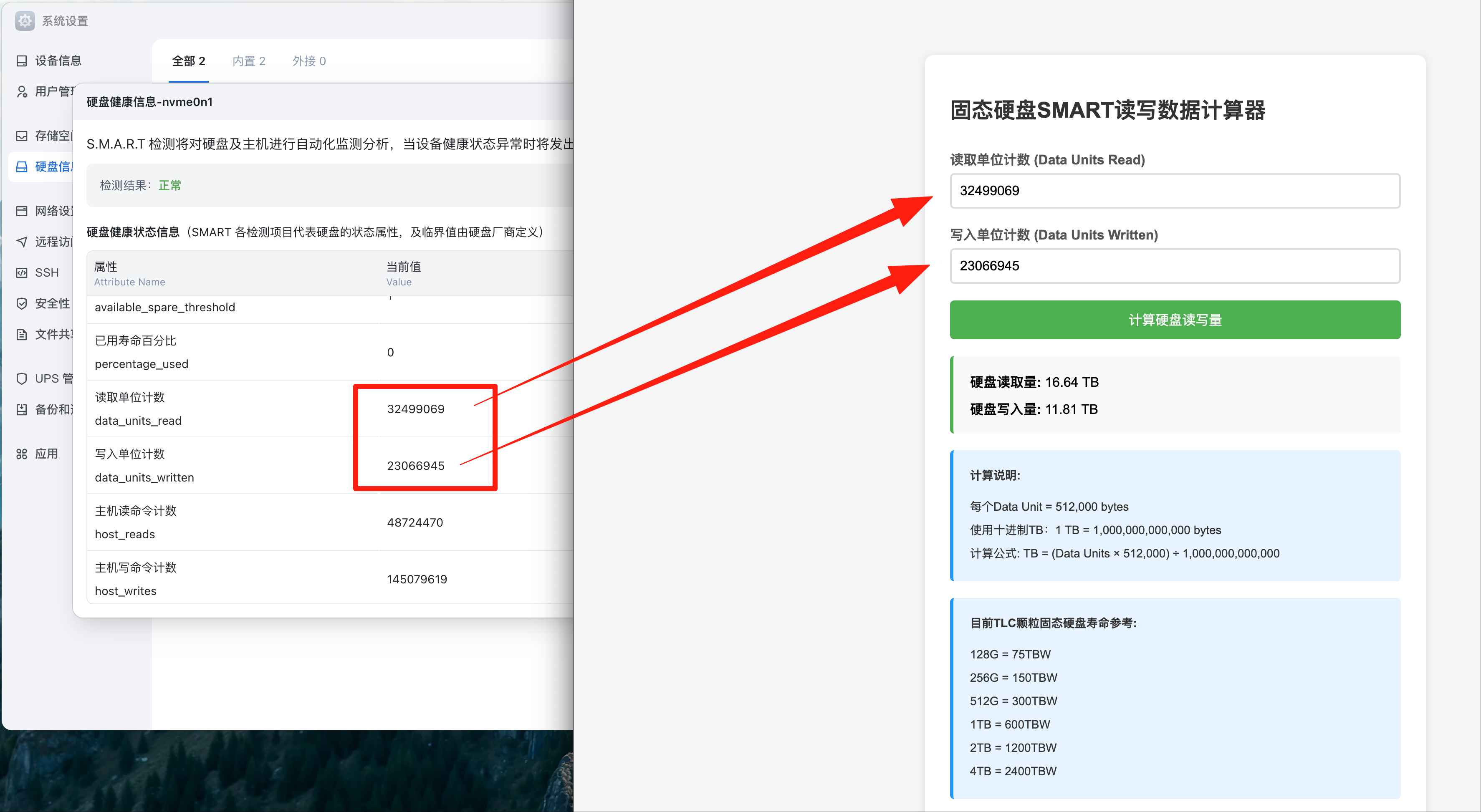
Task: Switch to the 全部 2 tab
Action: coord(189,61)
